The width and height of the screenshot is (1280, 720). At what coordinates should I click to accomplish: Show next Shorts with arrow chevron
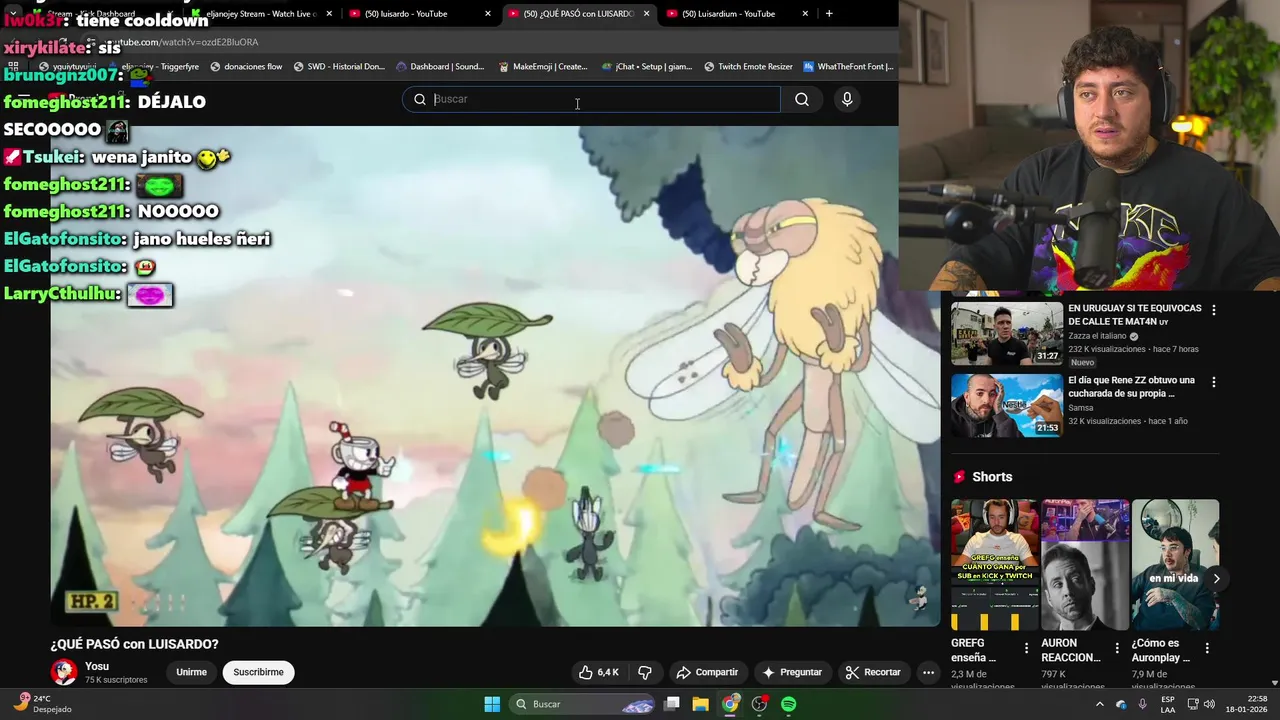coord(1216,578)
